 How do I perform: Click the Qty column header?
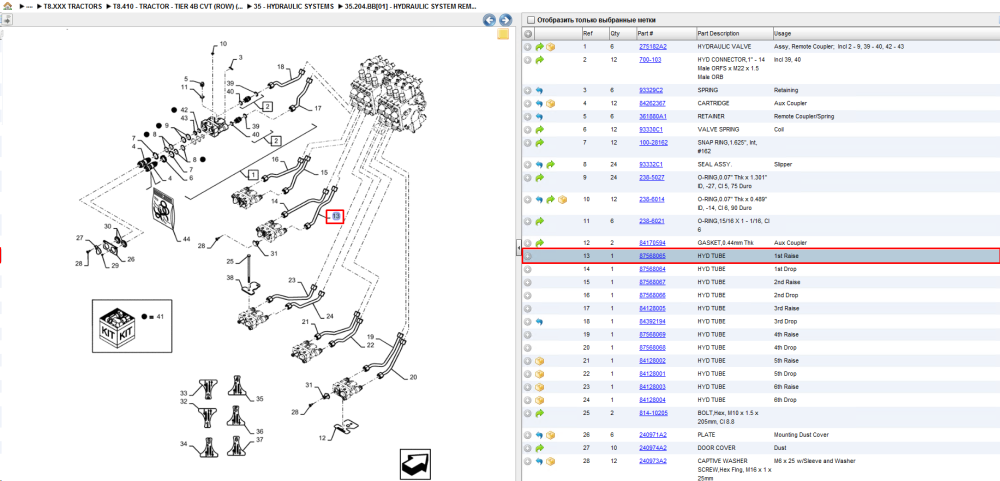click(x=622, y=33)
